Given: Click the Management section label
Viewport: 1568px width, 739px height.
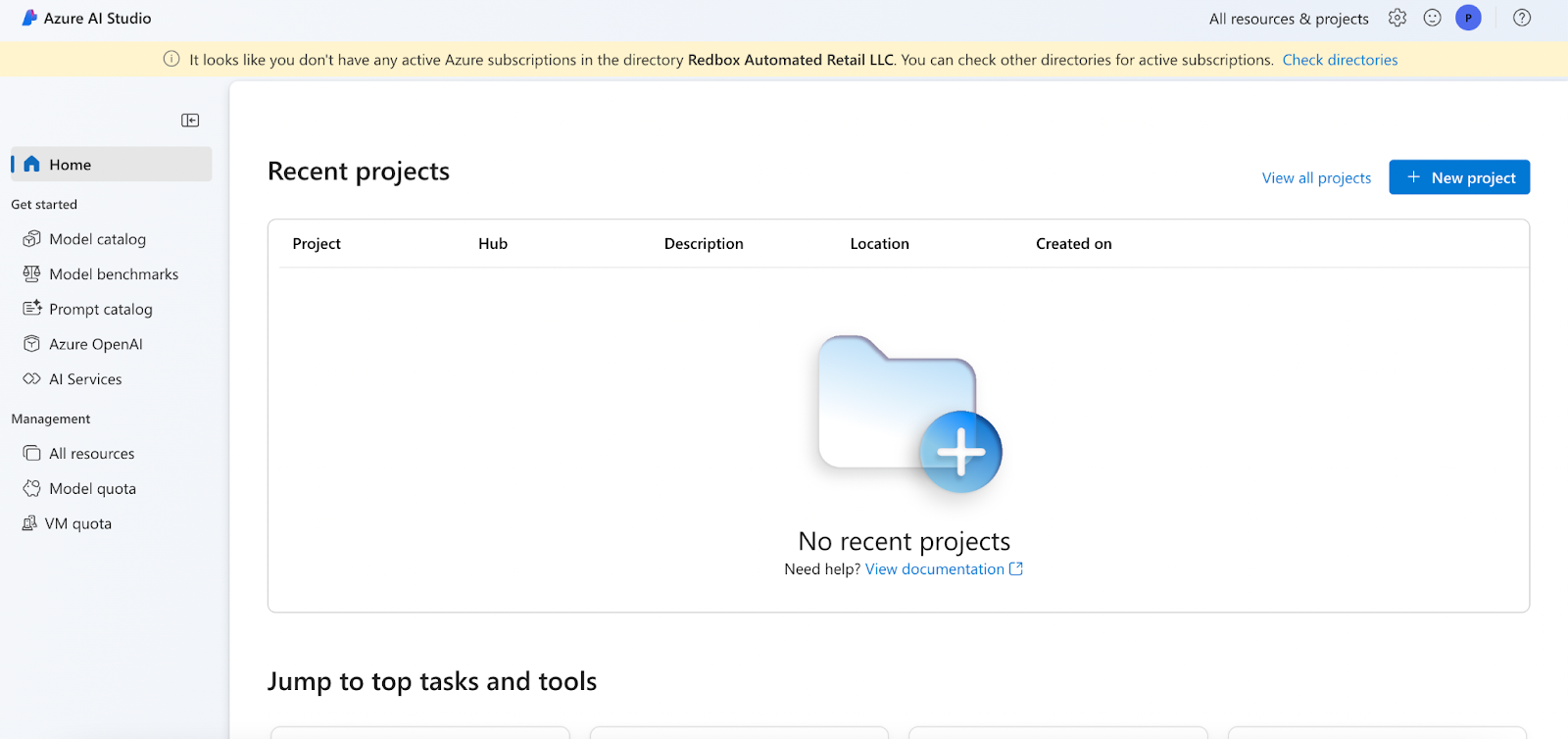Looking at the screenshot, I should pos(51,419).
